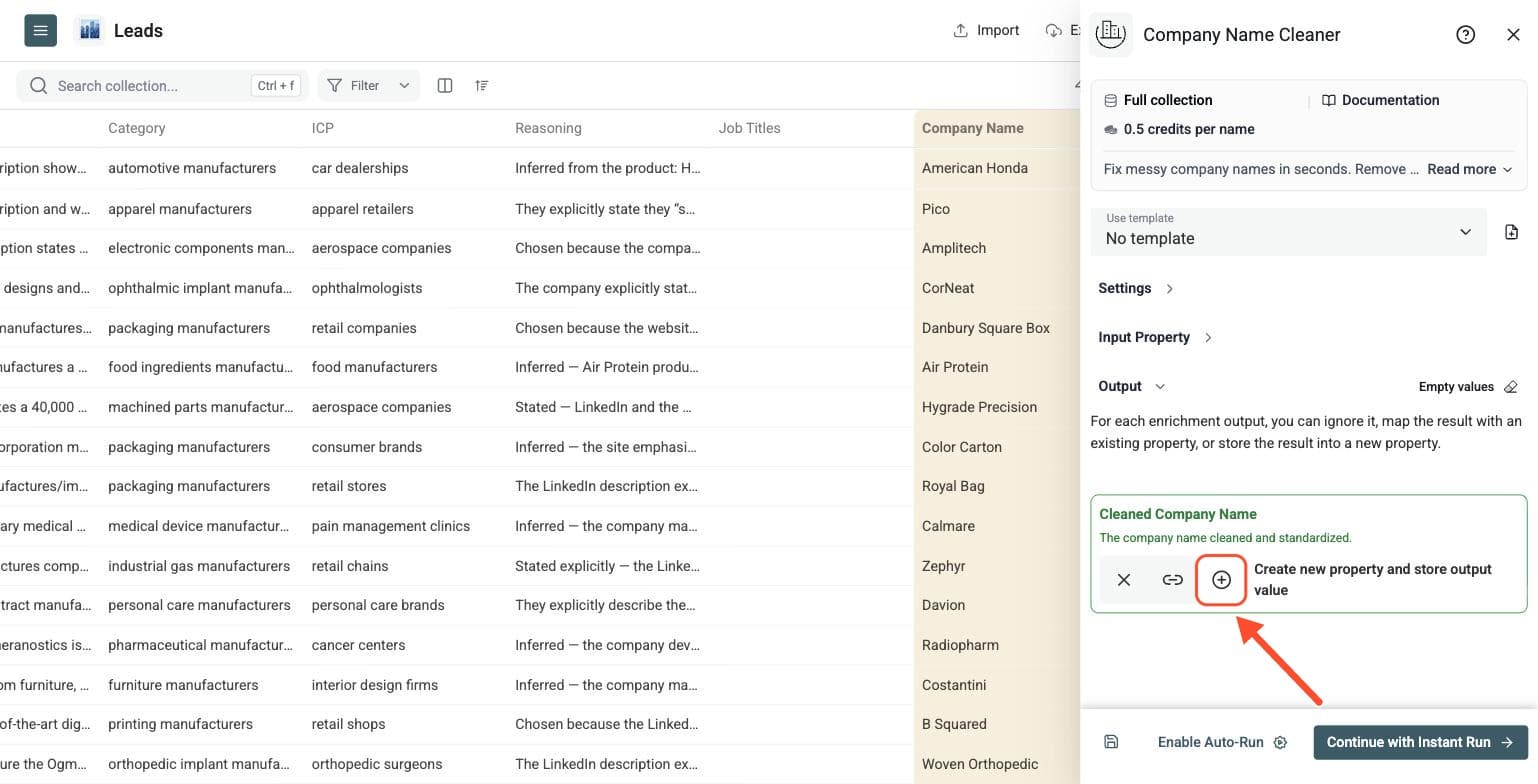1538x784 pixels.
Task: Click the save disk icon
Action: [x=1111, y=742]
